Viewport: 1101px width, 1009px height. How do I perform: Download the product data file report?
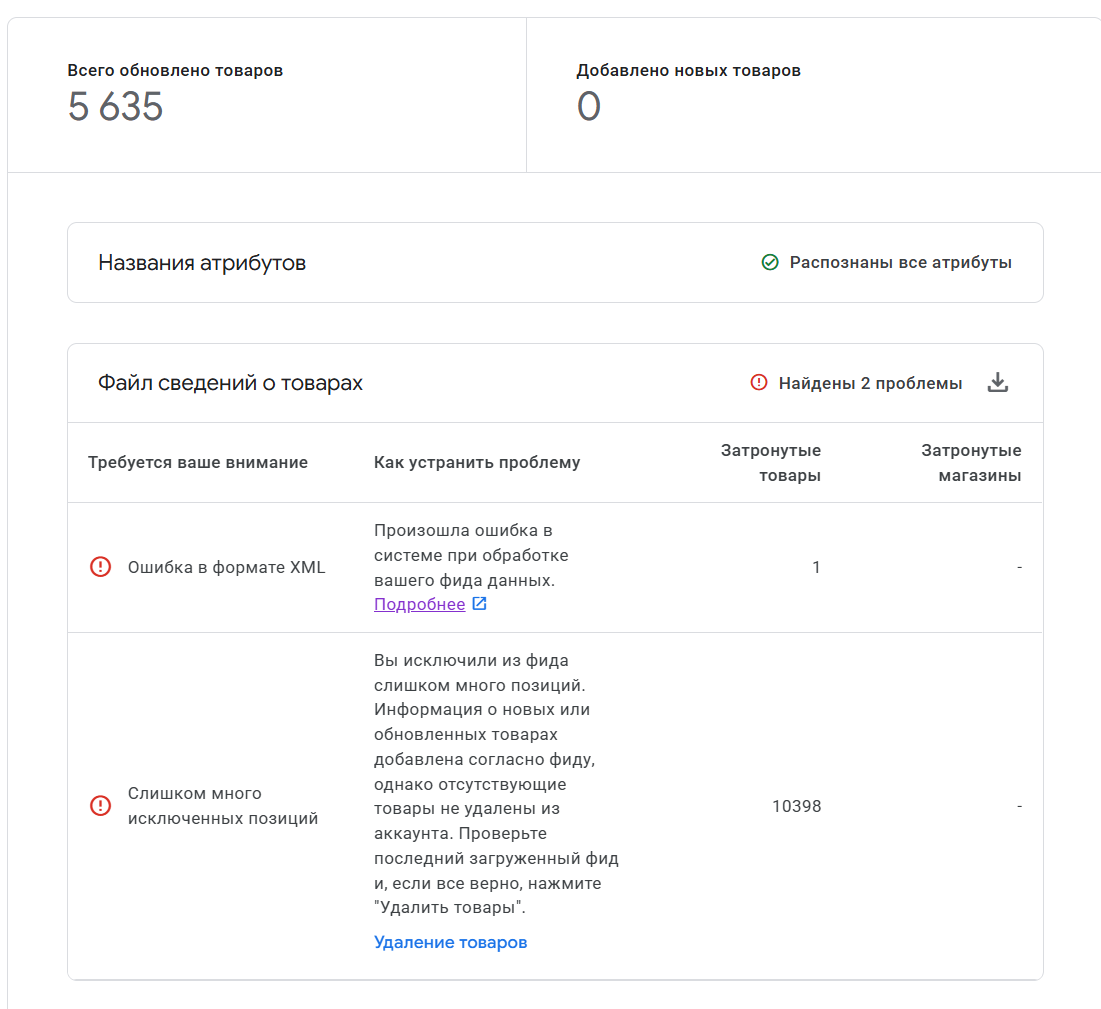tap(997, 383)
